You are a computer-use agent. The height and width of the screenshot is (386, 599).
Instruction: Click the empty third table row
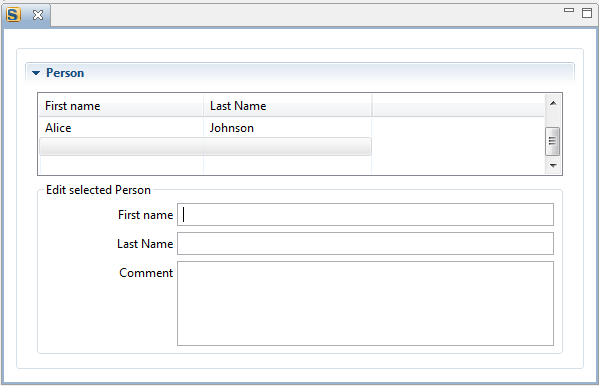click(206, 165)
